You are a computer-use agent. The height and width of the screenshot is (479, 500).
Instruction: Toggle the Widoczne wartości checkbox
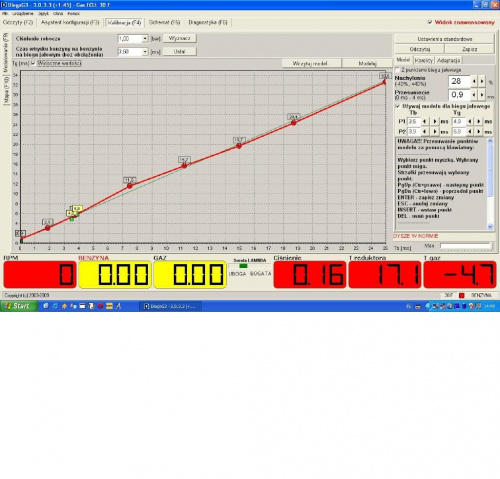(33, 63)
